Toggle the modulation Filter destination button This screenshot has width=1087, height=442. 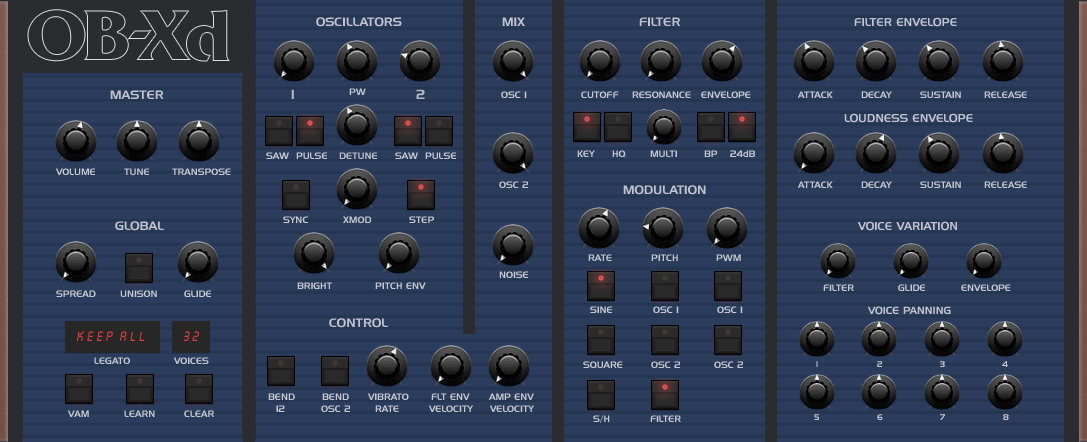click(x=664, y=395)
